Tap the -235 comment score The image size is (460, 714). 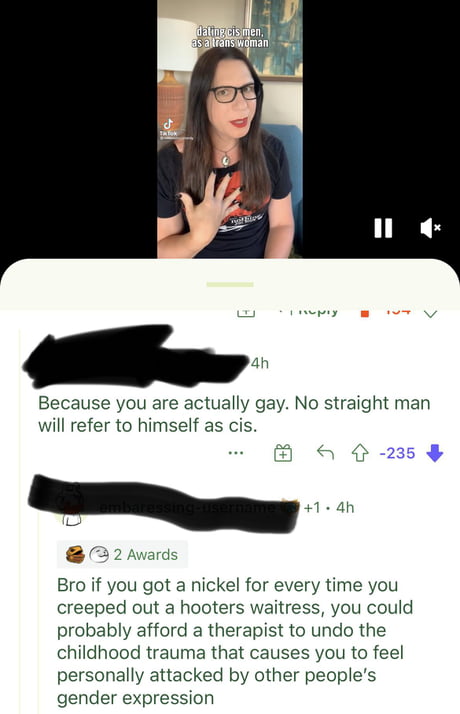tap(397, 453)
